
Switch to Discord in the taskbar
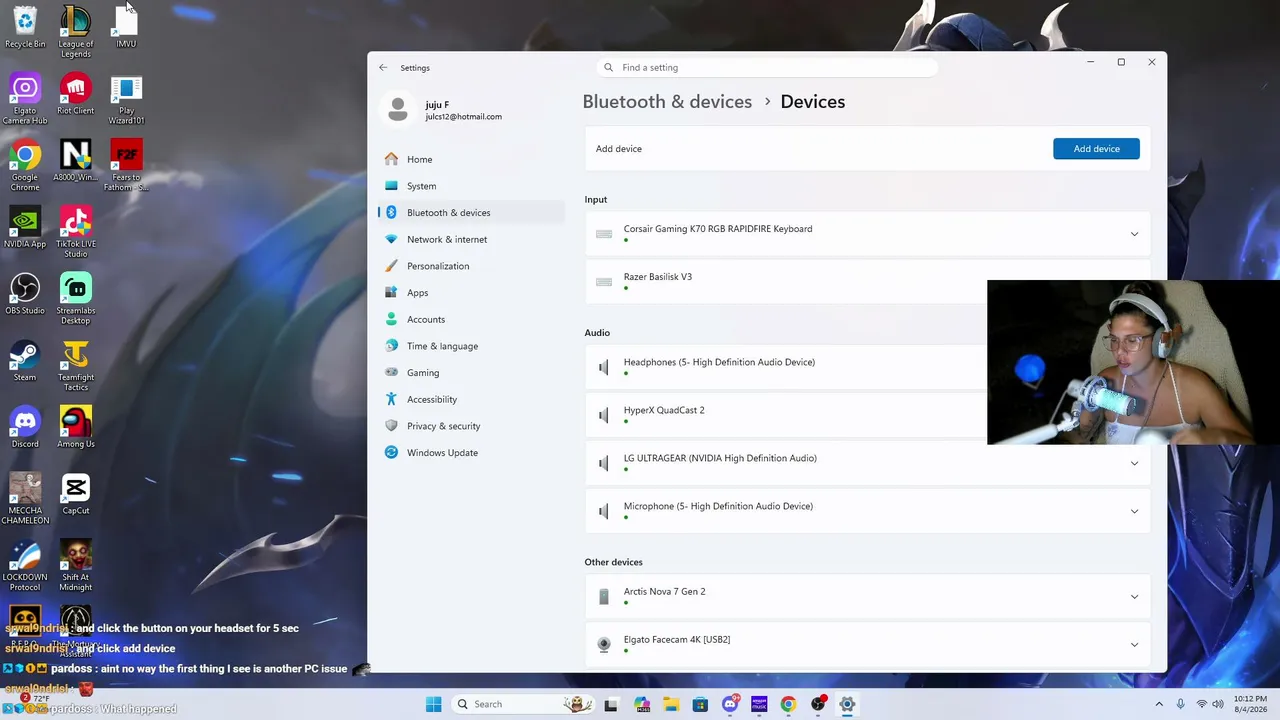tap(730, 704)
